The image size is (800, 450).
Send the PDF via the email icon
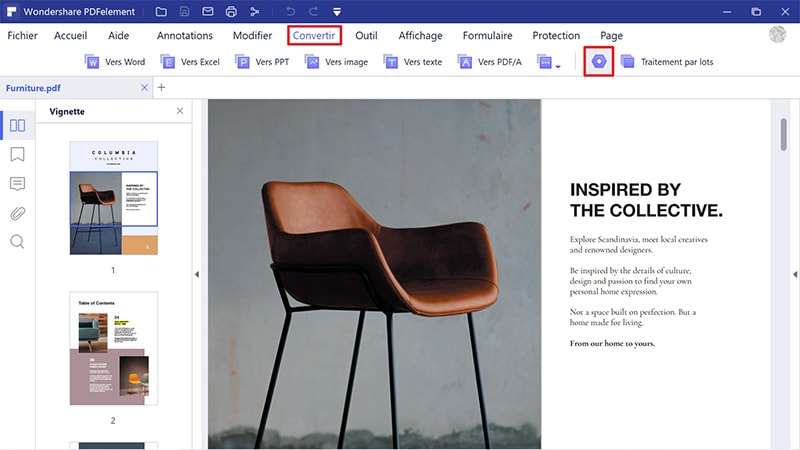coord(208,11)
